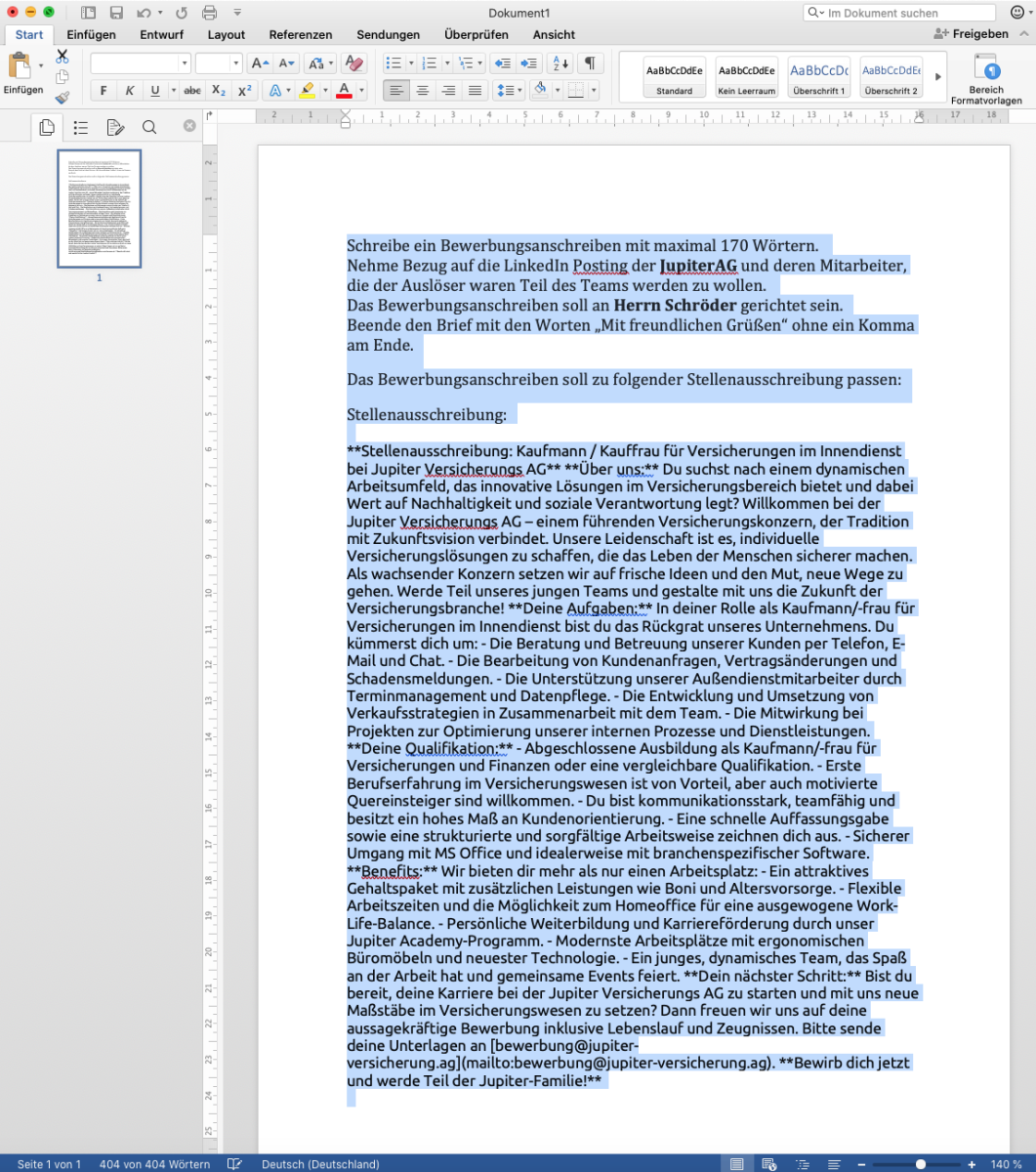
Task: Toggle strikethrough abc formatting
Action: point(193,91)
